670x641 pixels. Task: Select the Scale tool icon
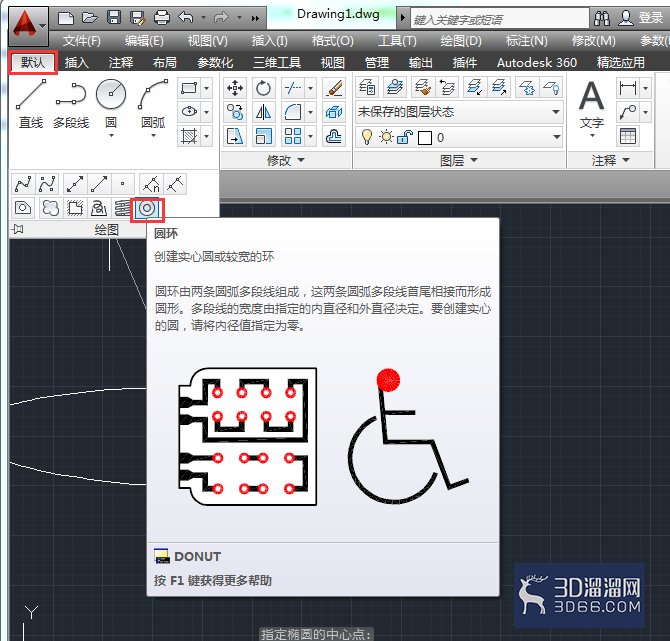pyautogui.click(x=263, y=137)
